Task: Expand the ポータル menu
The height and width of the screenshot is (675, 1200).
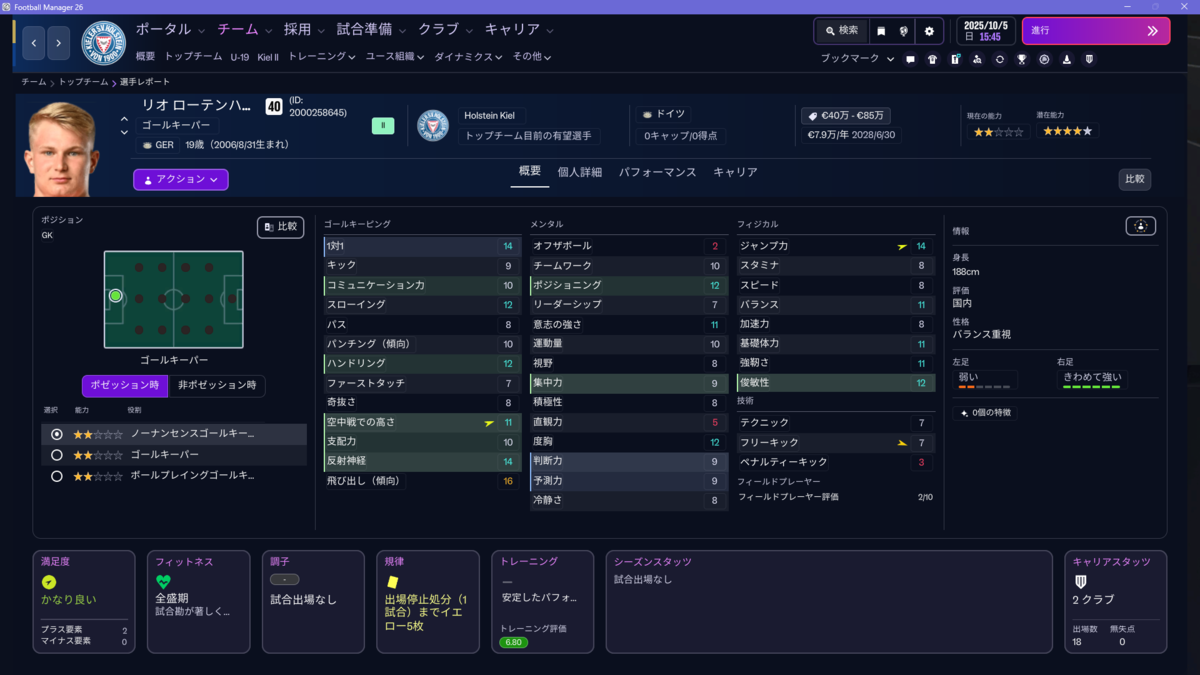Action: coord(170,30)
